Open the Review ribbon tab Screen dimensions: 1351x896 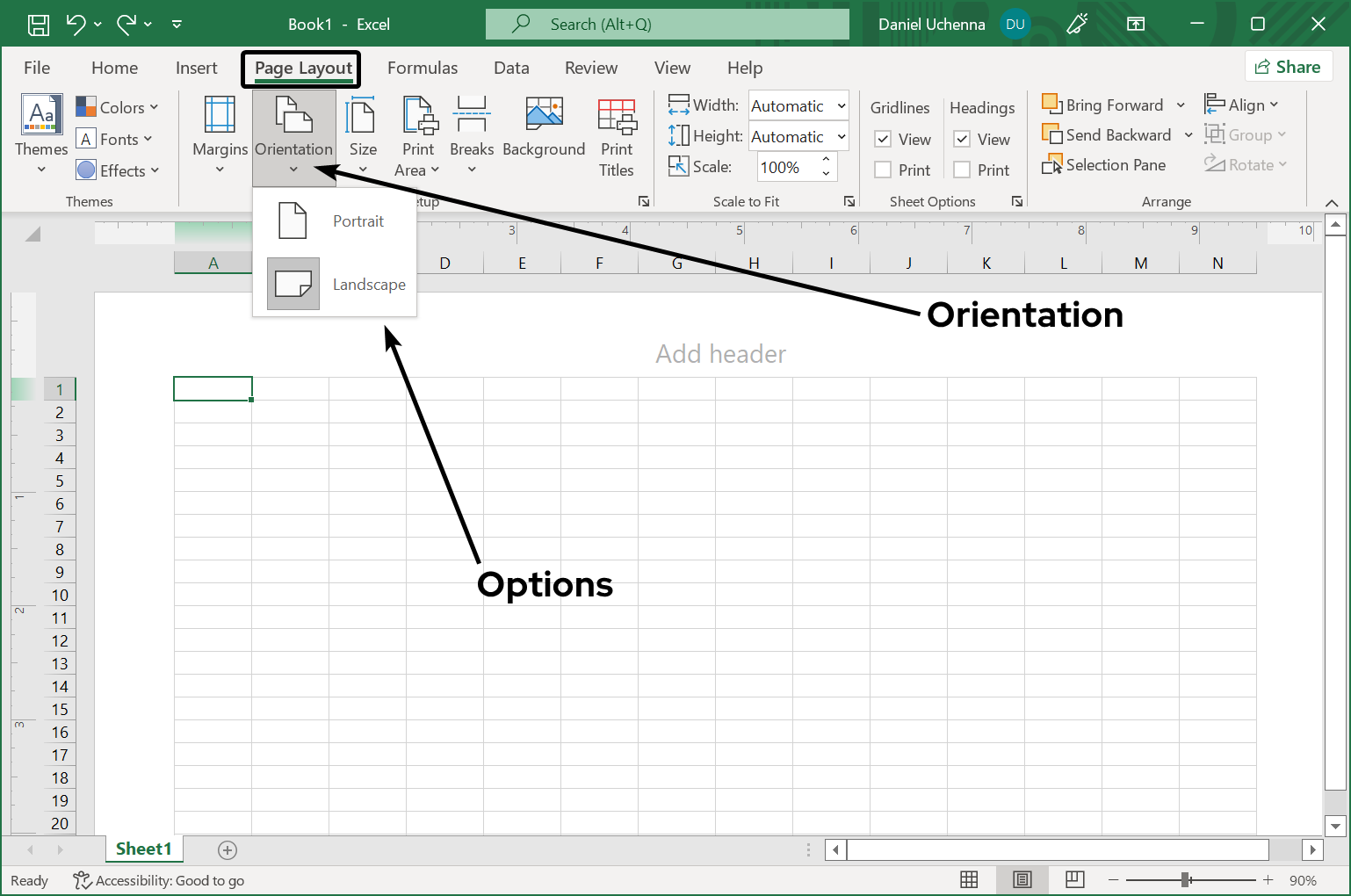coord(590,67)
